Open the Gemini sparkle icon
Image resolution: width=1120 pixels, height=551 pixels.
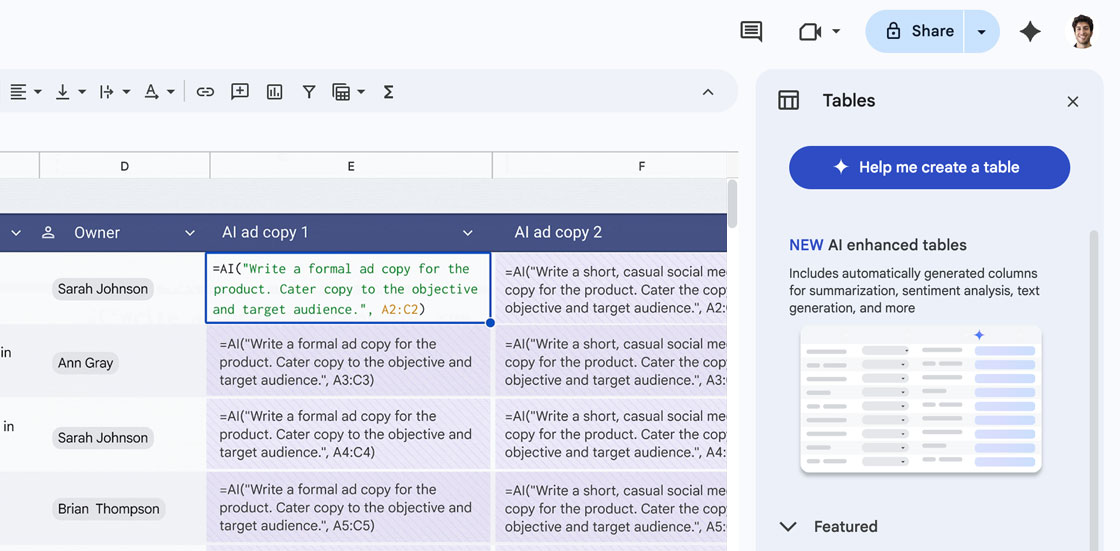click(1030, 32)
